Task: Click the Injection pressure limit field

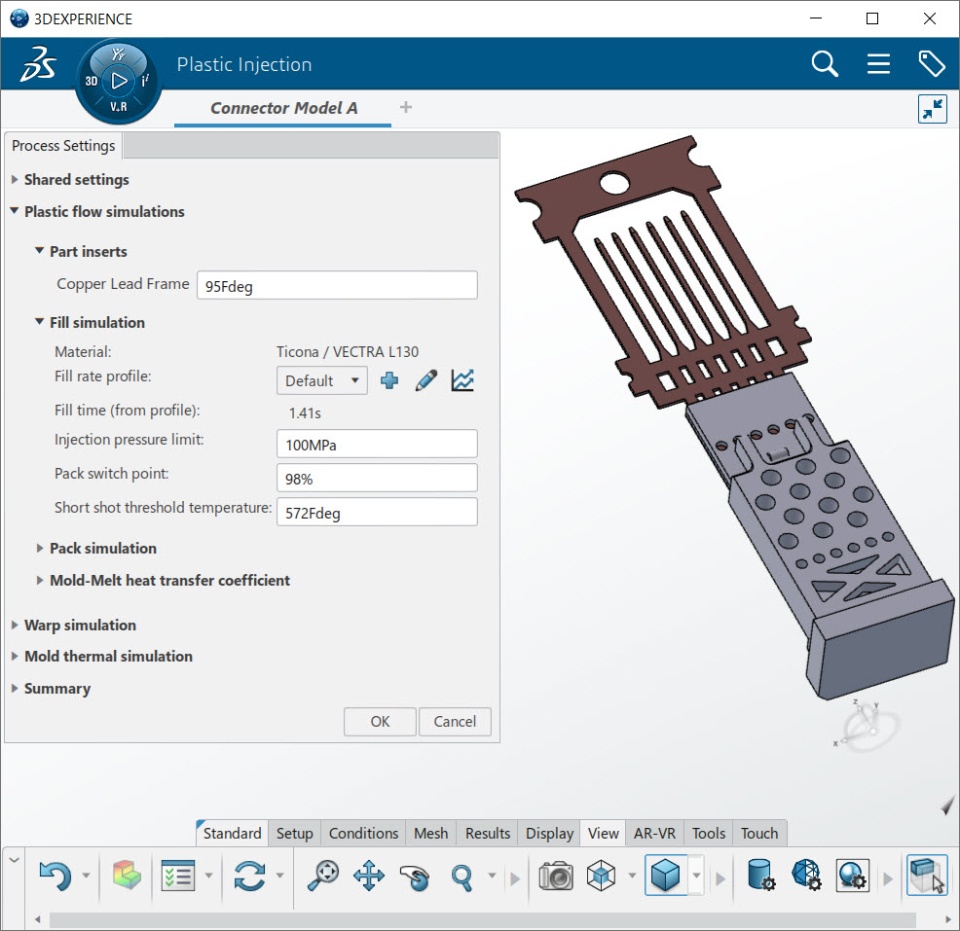Action: pos(377,444)
